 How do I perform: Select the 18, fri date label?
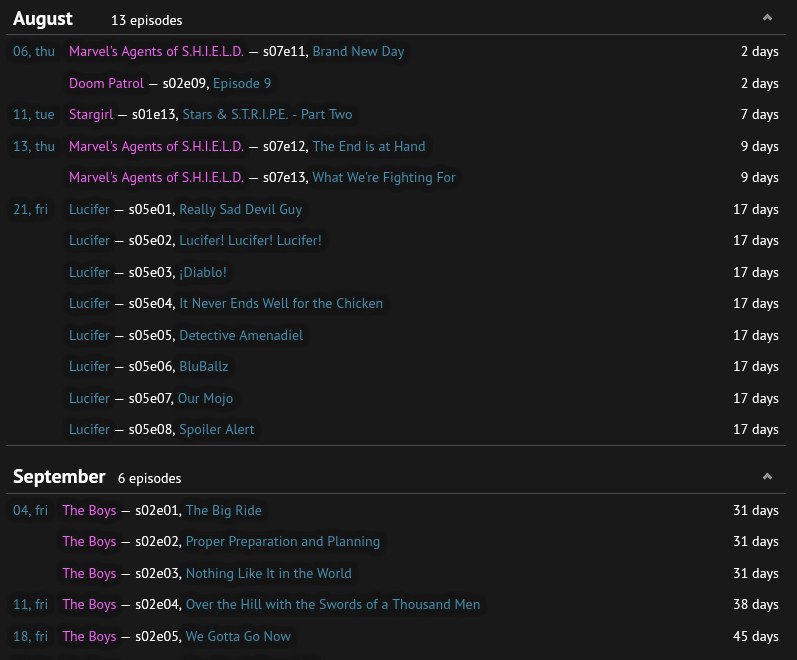(x=30, y=637)
